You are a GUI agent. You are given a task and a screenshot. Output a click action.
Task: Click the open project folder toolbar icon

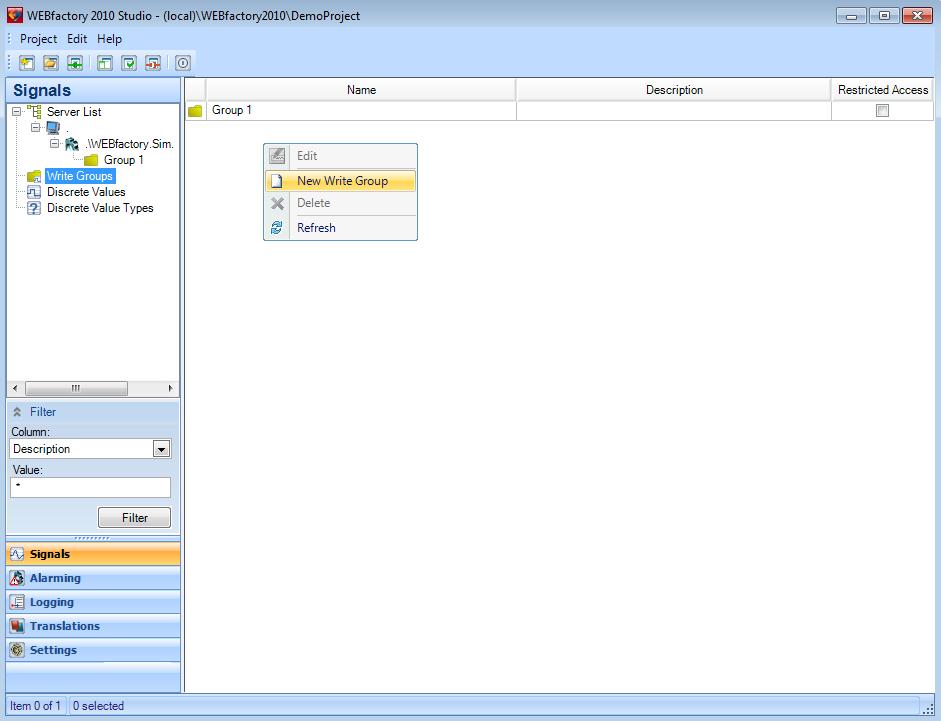(51, 63)
